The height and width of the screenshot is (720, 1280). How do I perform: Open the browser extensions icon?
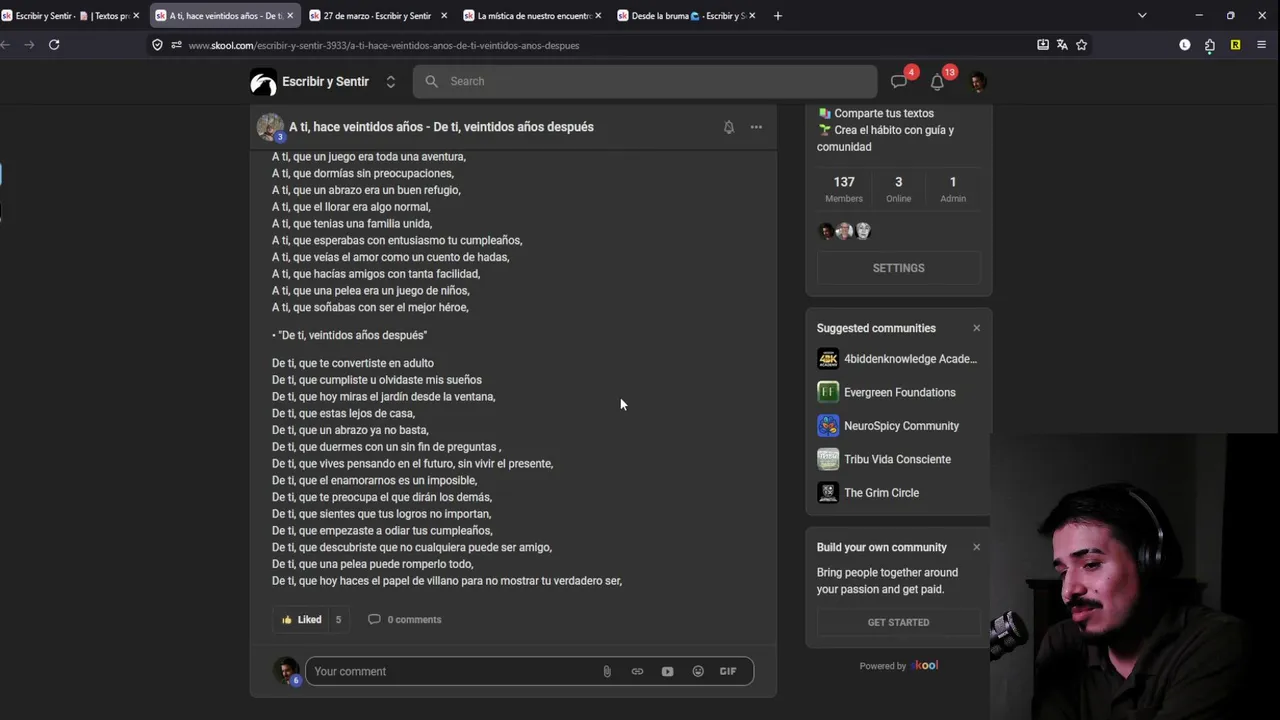(1210, 45)
